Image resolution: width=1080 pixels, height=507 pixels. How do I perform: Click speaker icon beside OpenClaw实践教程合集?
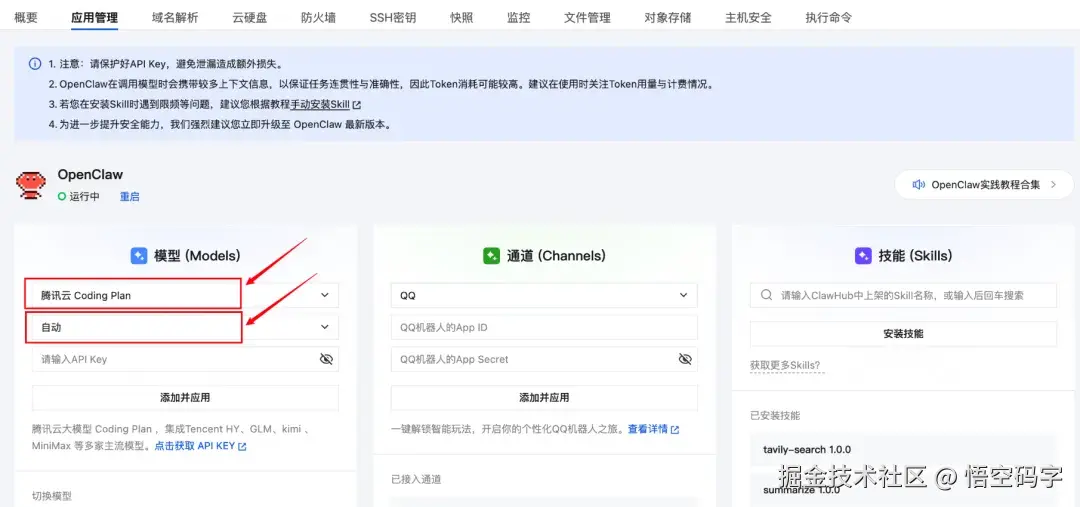point(918,185)
